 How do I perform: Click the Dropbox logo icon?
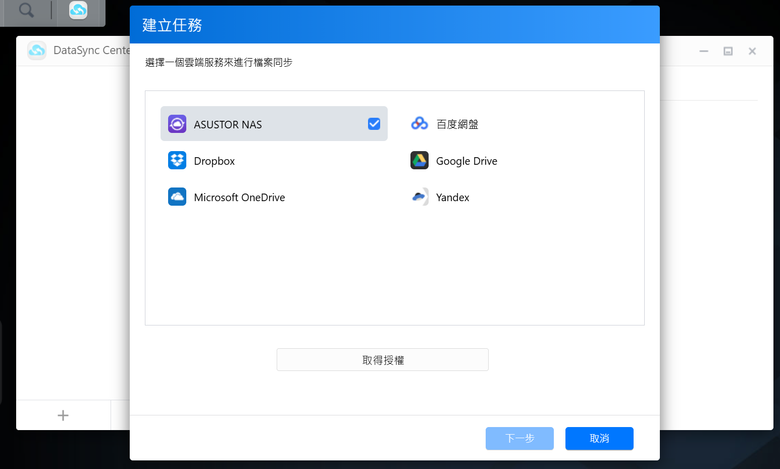tap(177, 161)
